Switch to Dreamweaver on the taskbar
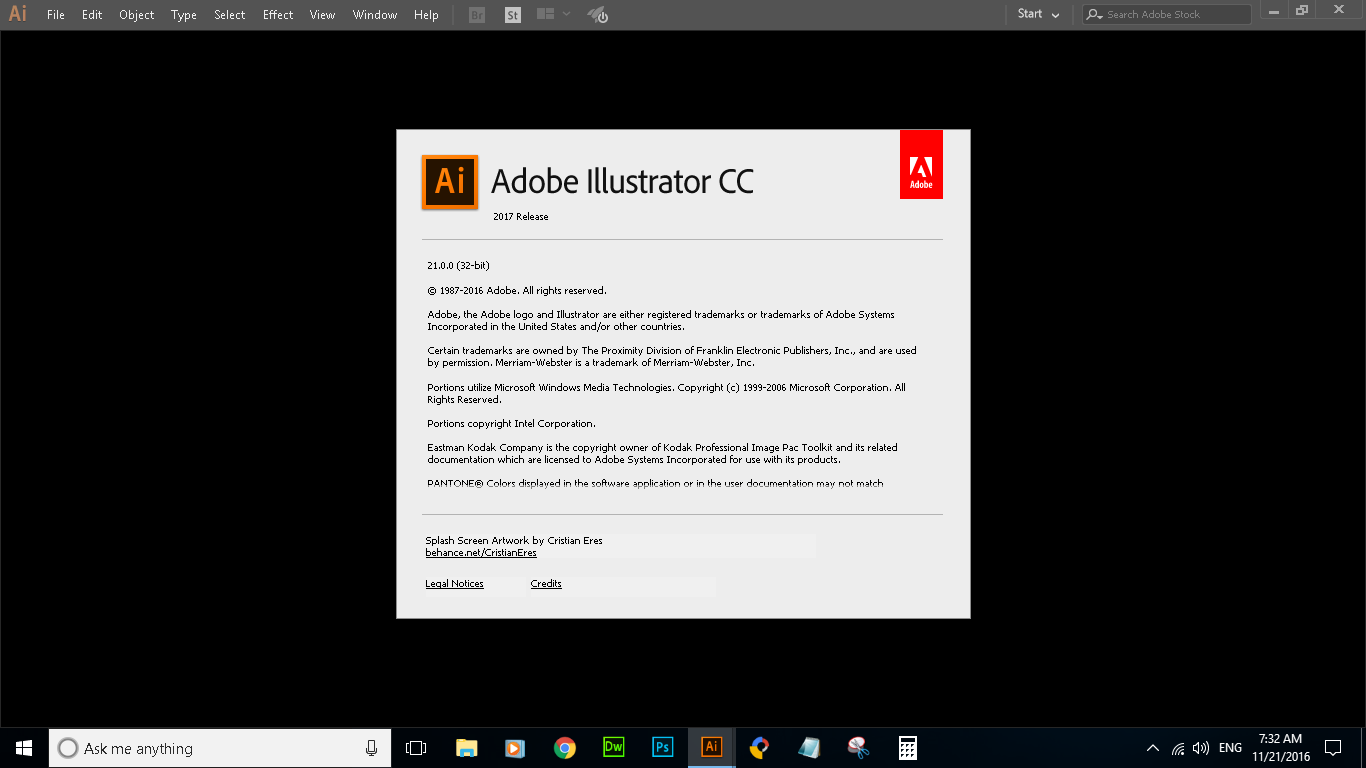This screenshot has height=768, width=1366. (613, 747)
